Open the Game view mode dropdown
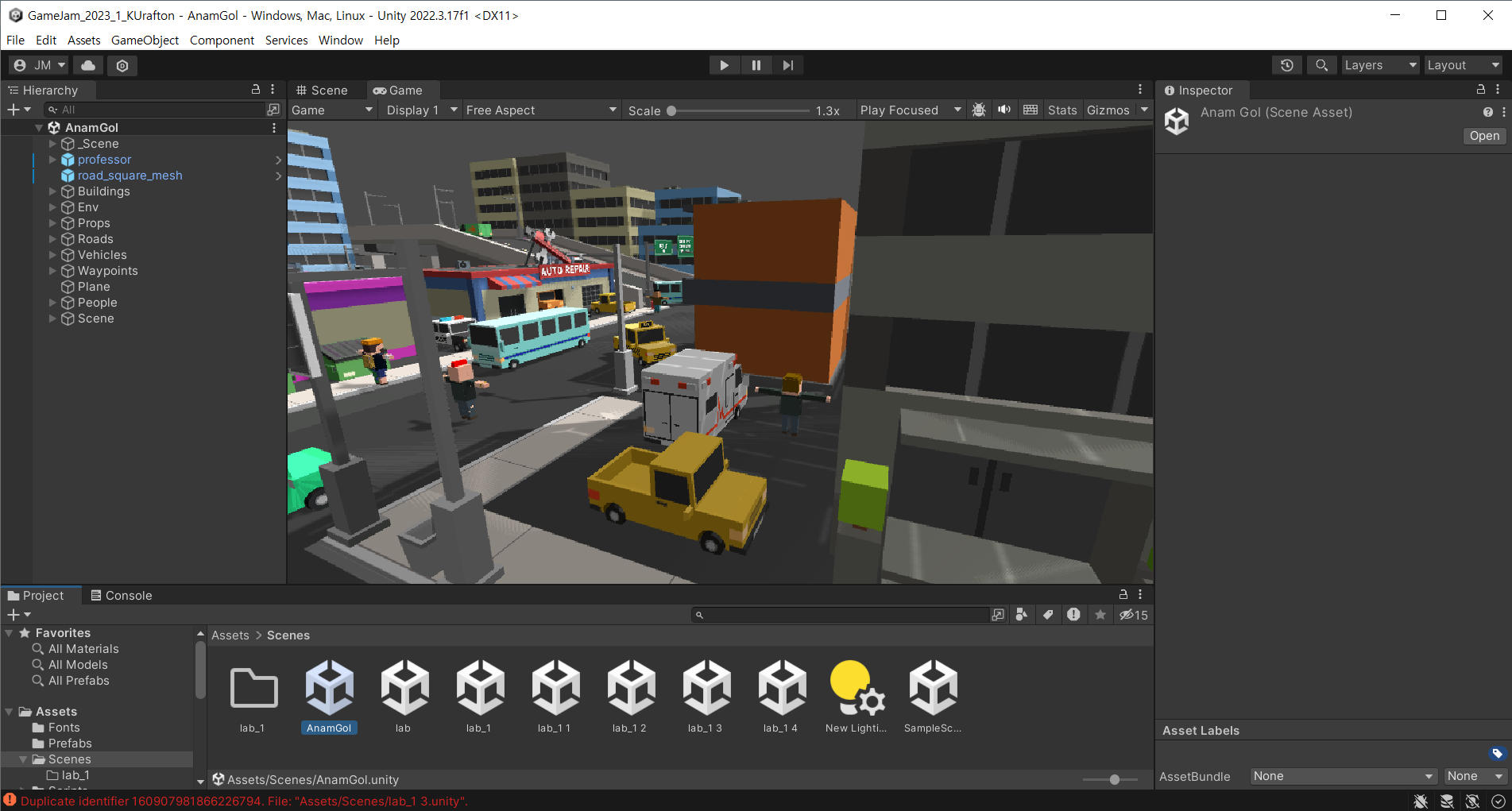Viewport: 1512px width, 811px height. click(x=332, y=110)
